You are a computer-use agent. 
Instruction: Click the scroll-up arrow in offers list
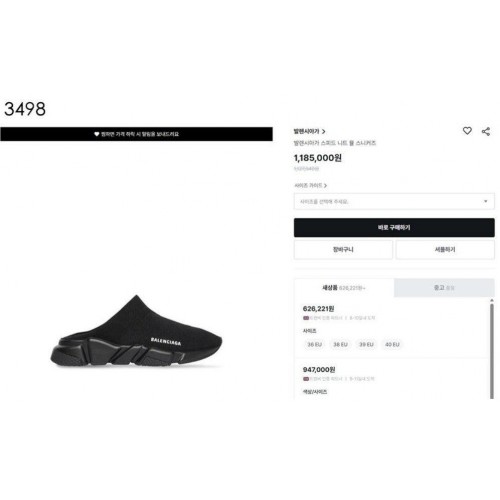point(492,301)
